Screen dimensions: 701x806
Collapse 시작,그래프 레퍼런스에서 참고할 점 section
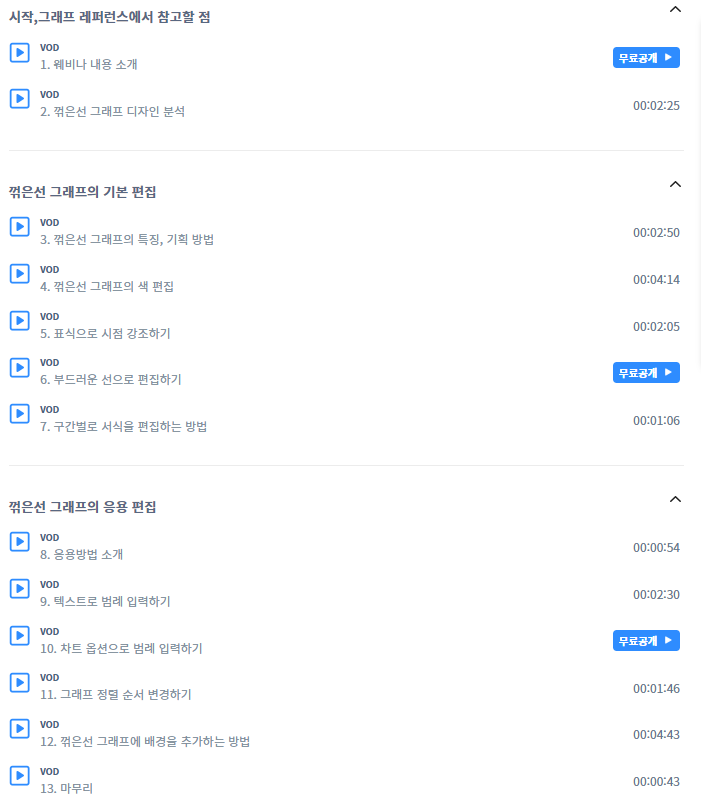(675, 9)
